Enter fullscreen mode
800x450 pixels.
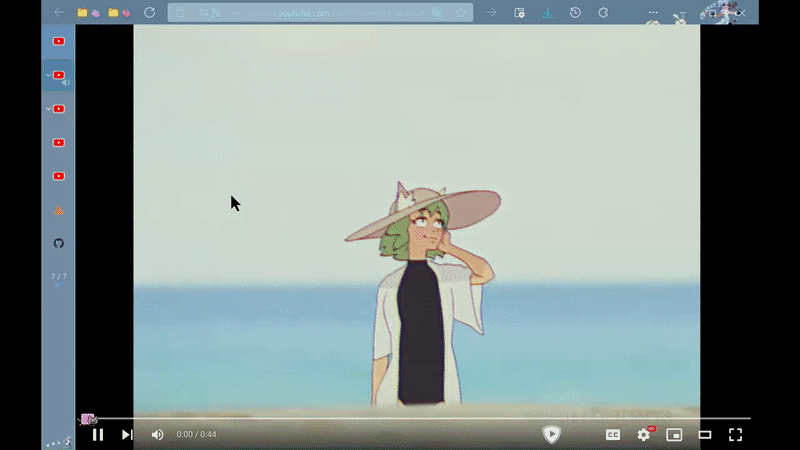tap(735, 435)
